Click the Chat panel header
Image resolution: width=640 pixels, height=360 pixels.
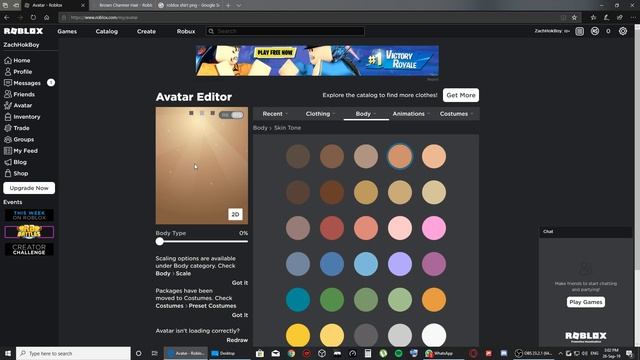[x=585, y=231]
